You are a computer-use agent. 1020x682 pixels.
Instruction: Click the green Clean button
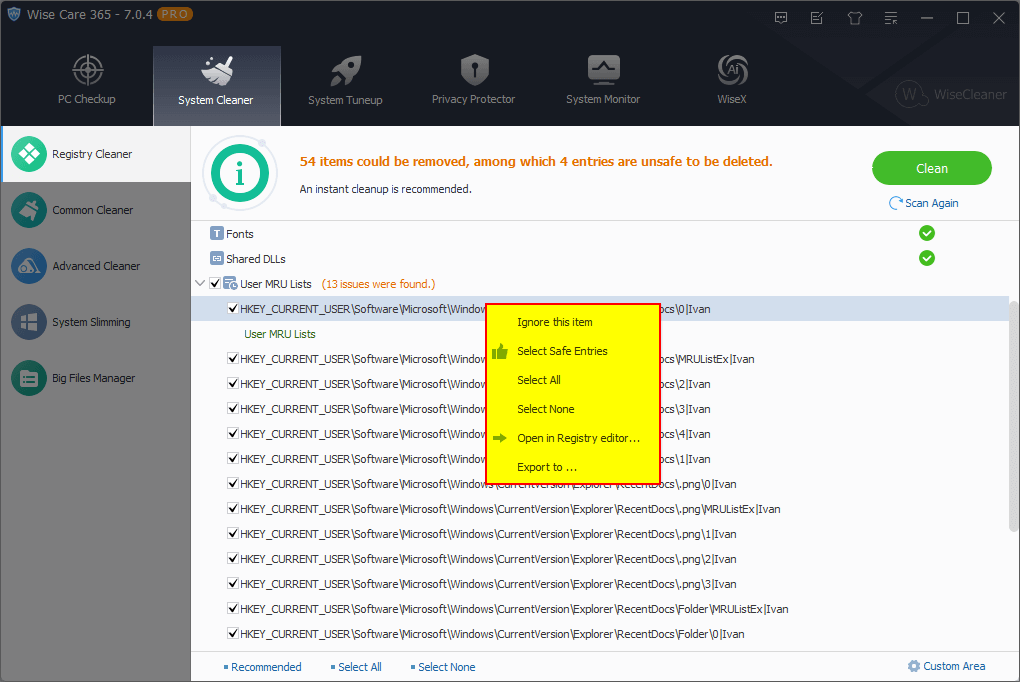tap(932, 169)
